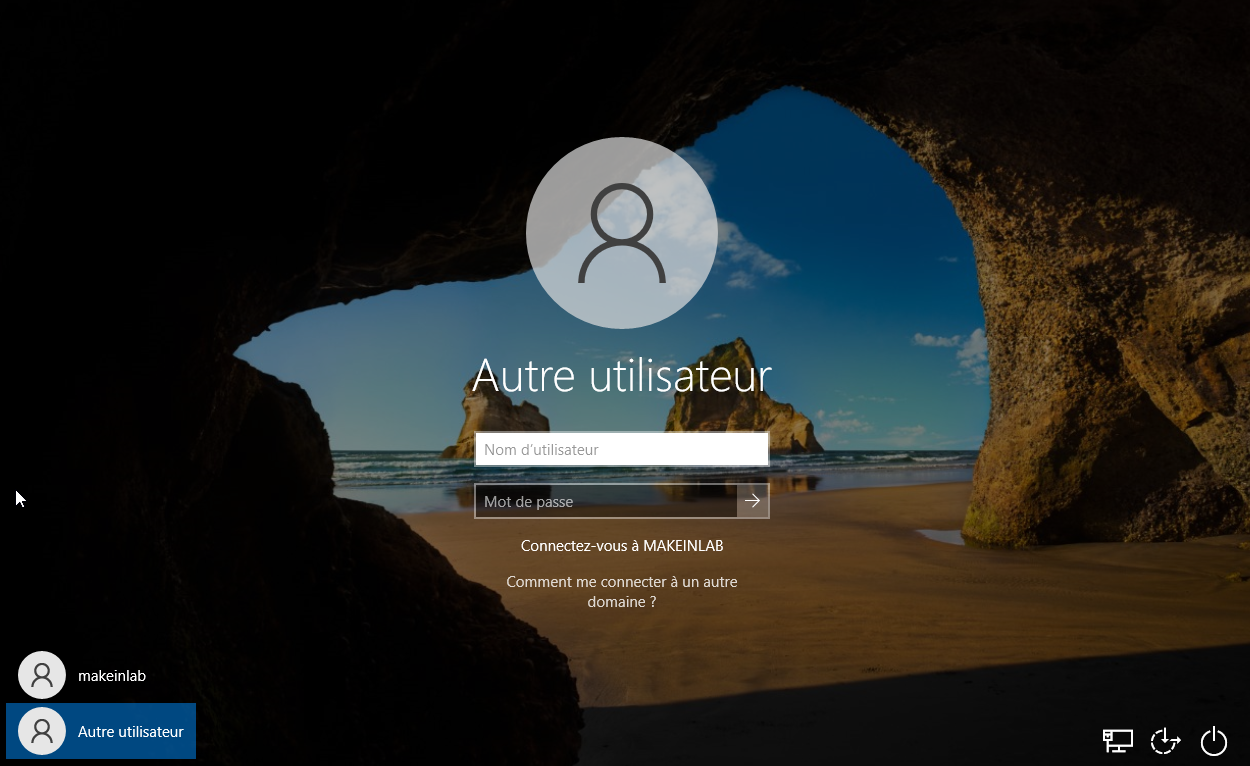
Task: Select the Autre utilisateur account entry label
Action: [x=131, y=732]
